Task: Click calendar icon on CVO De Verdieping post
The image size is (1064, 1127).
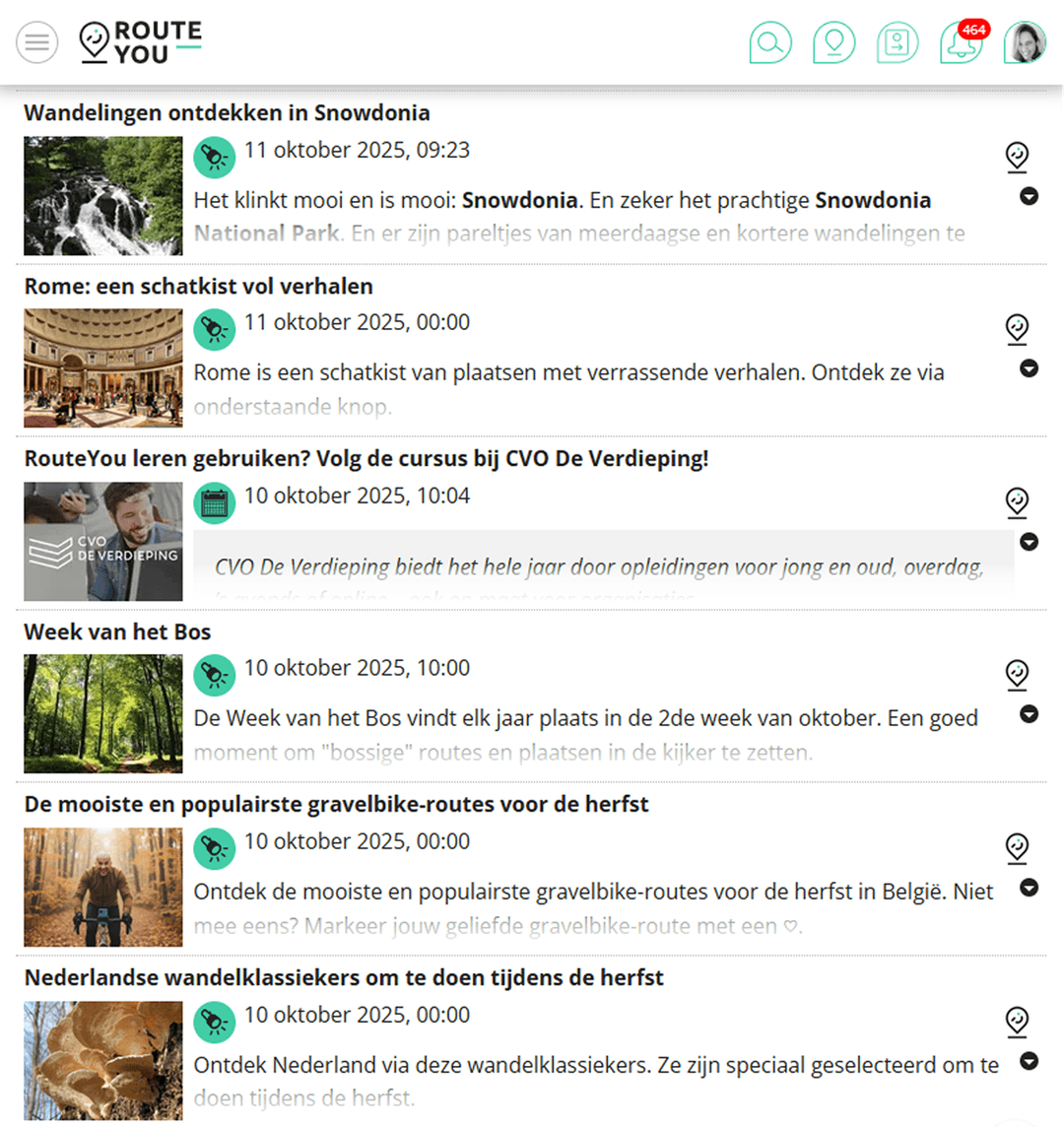Action: click(214, 503)
